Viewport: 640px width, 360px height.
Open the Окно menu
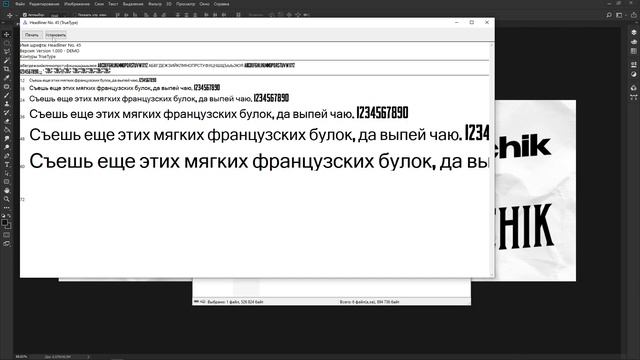pyautogui.click(x=204, y=4)
